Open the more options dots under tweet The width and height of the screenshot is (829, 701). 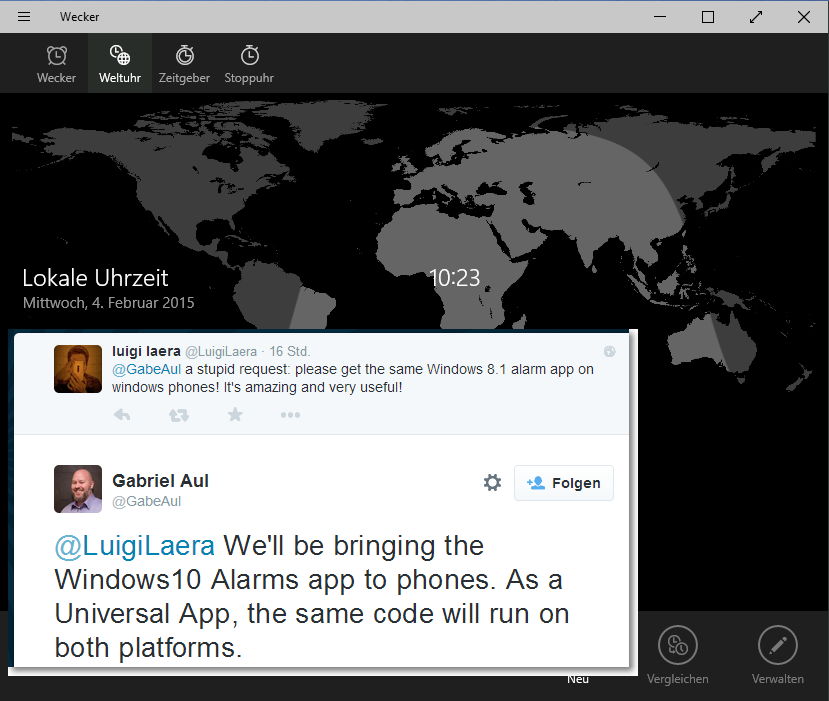(290, 415)
